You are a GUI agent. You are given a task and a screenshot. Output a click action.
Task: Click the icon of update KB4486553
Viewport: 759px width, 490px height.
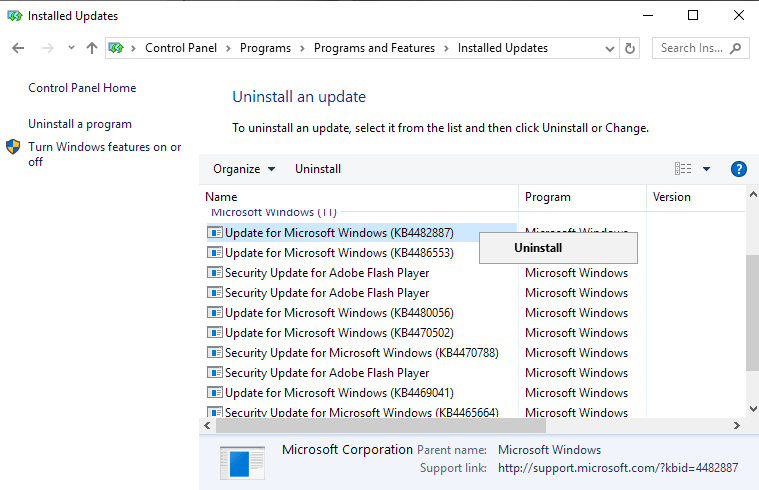pyautogui.click(x=214, y=252)
